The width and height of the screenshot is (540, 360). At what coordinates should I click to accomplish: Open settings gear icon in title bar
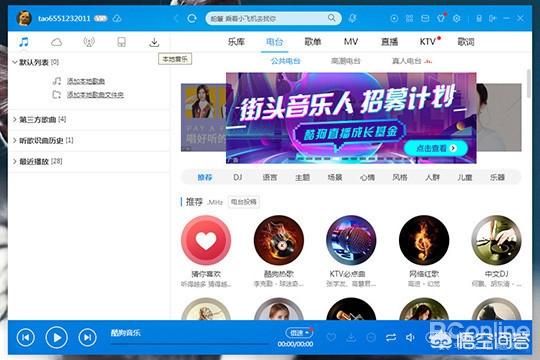tap(457, 18)
